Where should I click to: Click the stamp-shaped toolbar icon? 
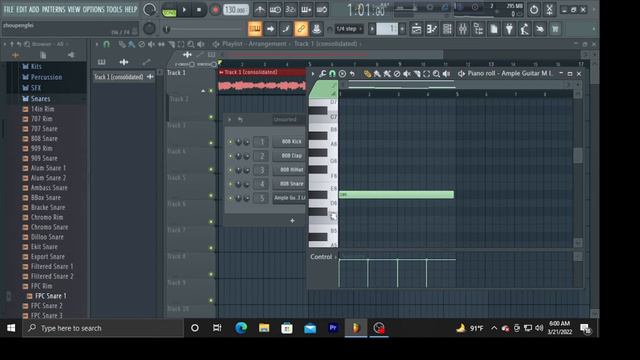pos(316,29)
